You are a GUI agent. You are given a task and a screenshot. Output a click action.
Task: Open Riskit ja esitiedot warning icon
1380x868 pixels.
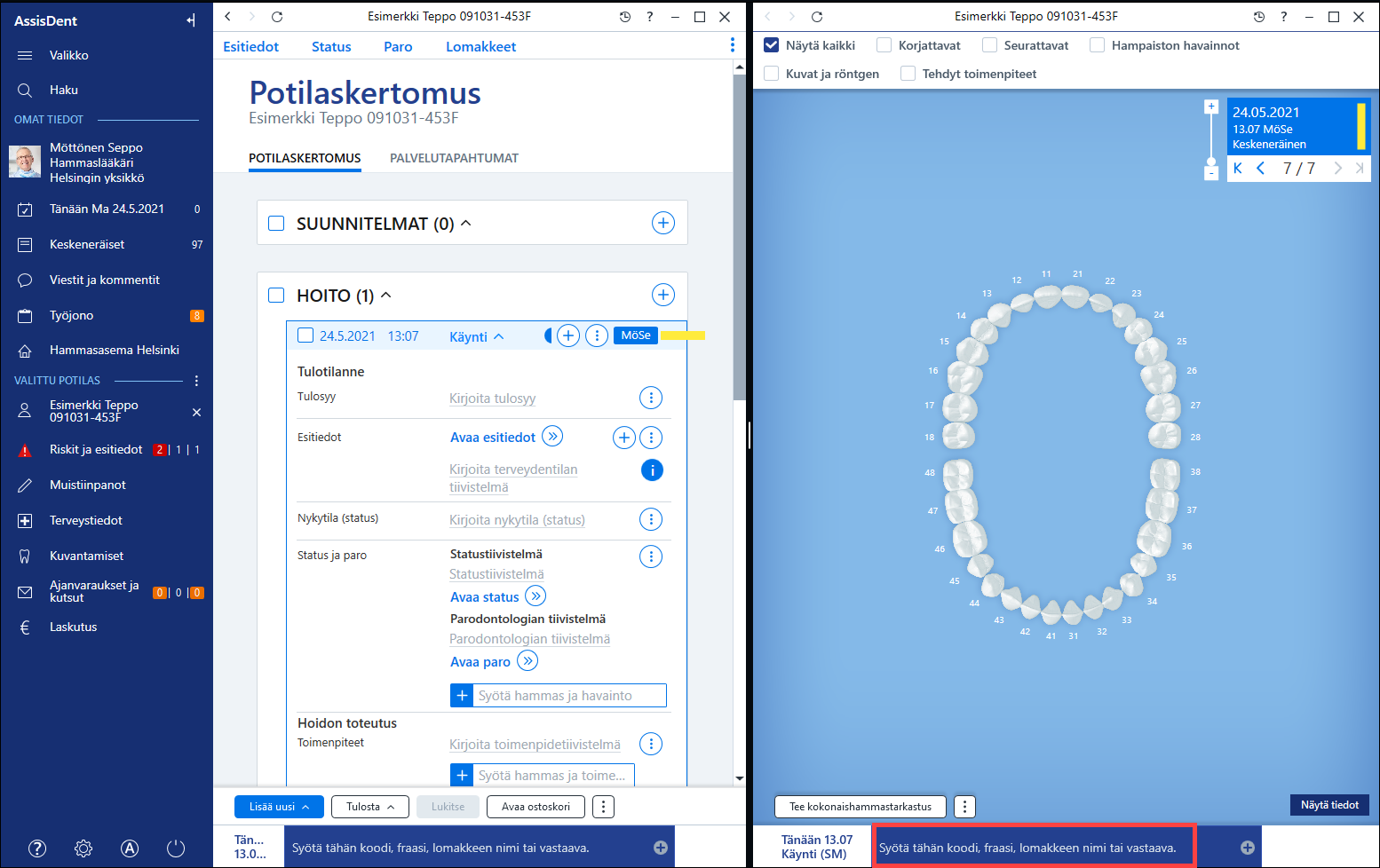[25, 450]
